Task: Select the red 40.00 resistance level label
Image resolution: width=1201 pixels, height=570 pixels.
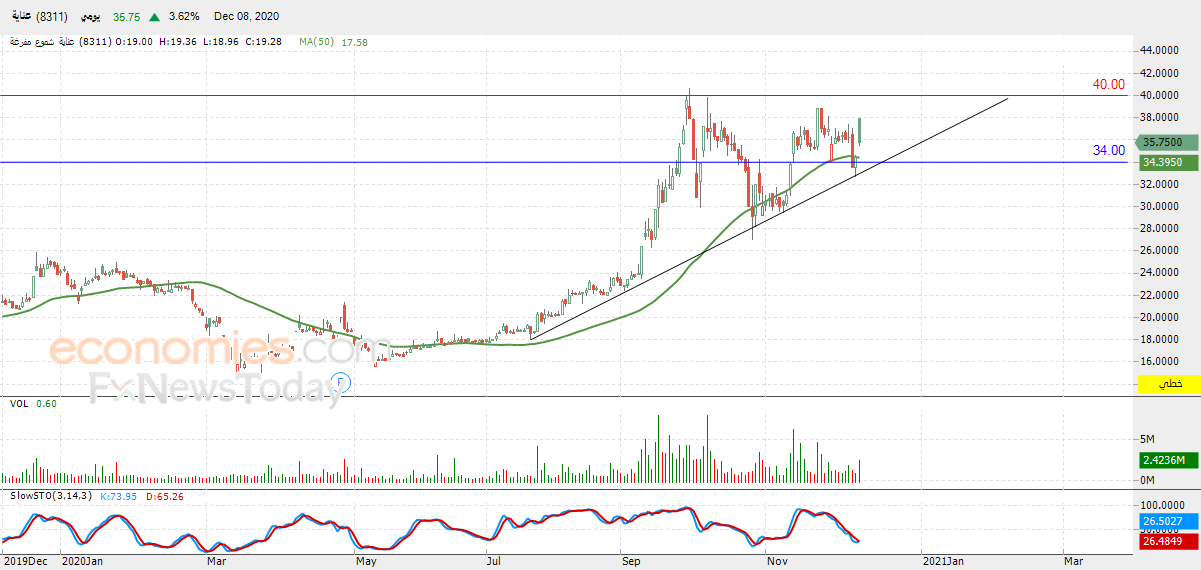Action: [1108, 85]
